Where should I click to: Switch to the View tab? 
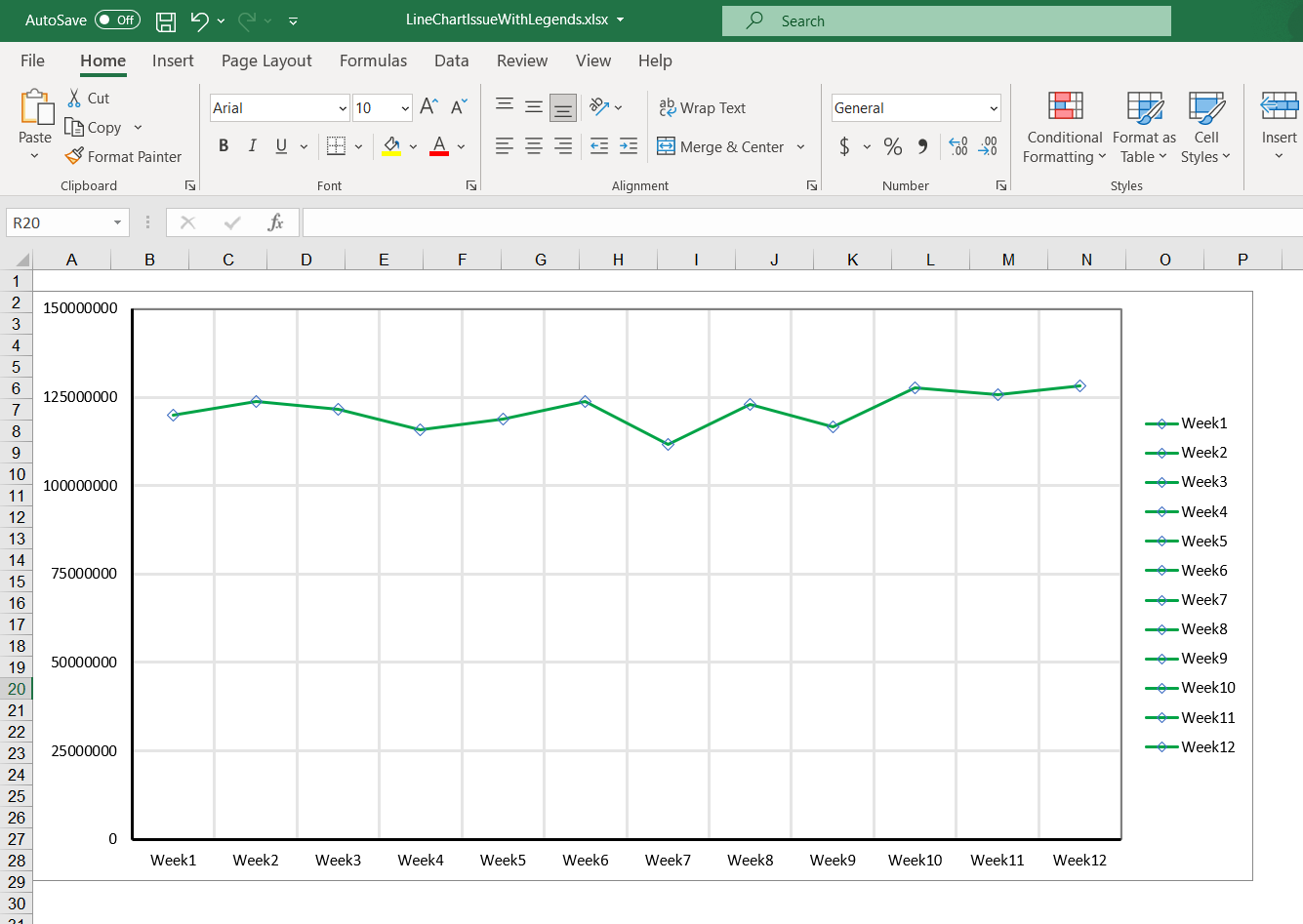[x=593, y=60]
